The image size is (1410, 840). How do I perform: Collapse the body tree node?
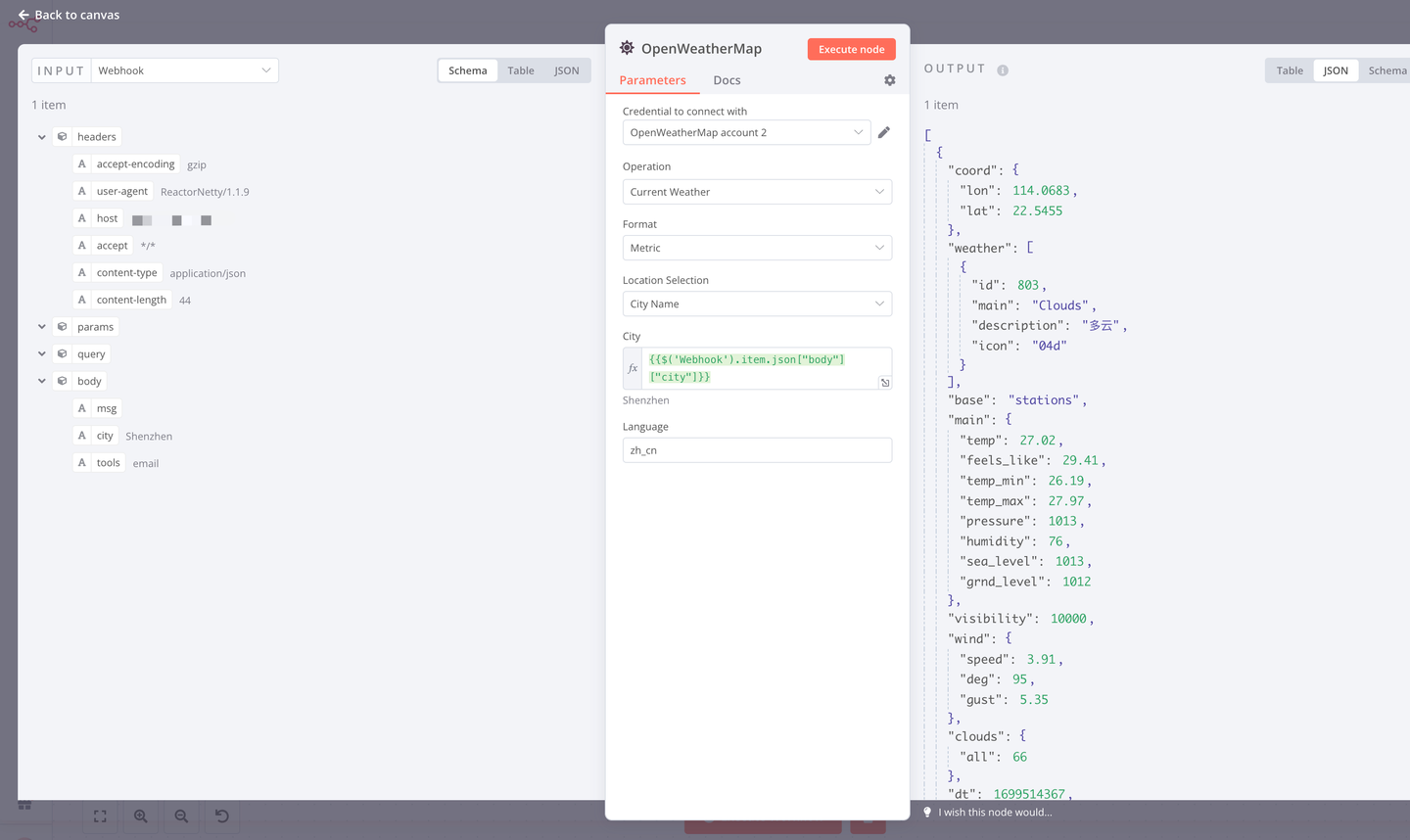42,382
